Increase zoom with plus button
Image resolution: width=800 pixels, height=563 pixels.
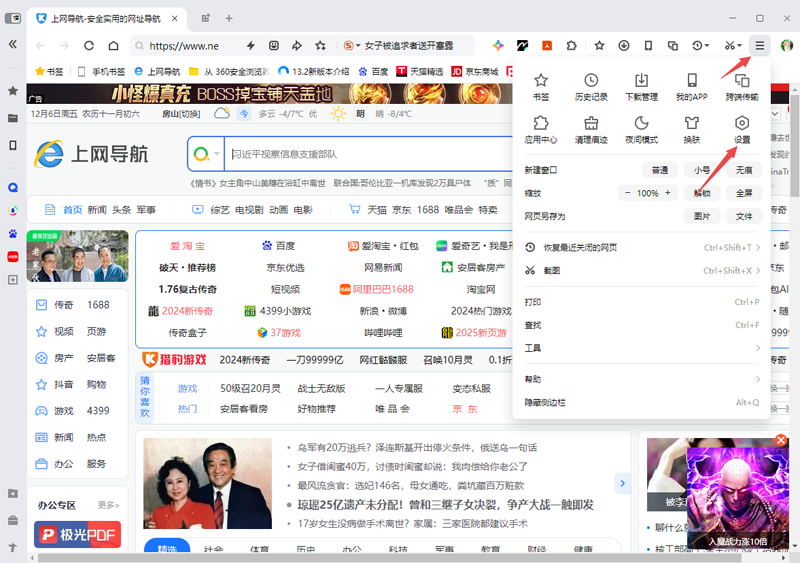point(667,193)
